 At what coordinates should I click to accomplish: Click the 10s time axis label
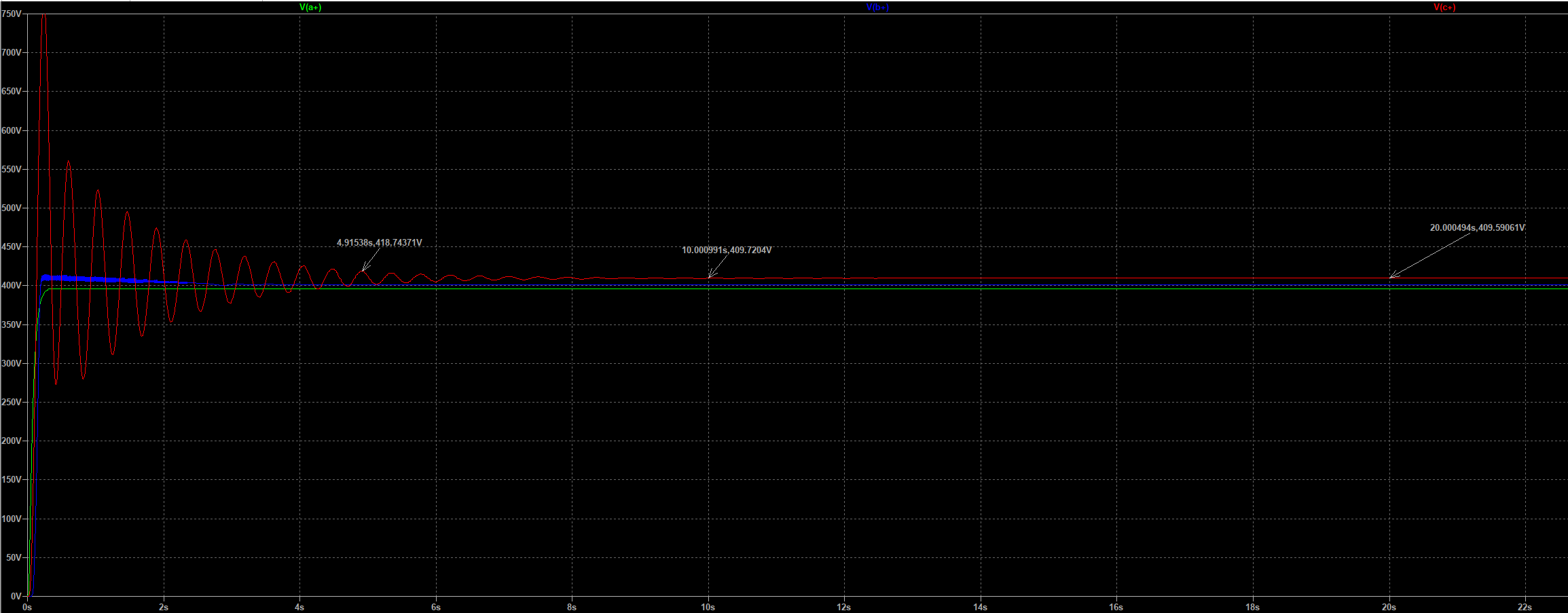click(x=708, y=607)
